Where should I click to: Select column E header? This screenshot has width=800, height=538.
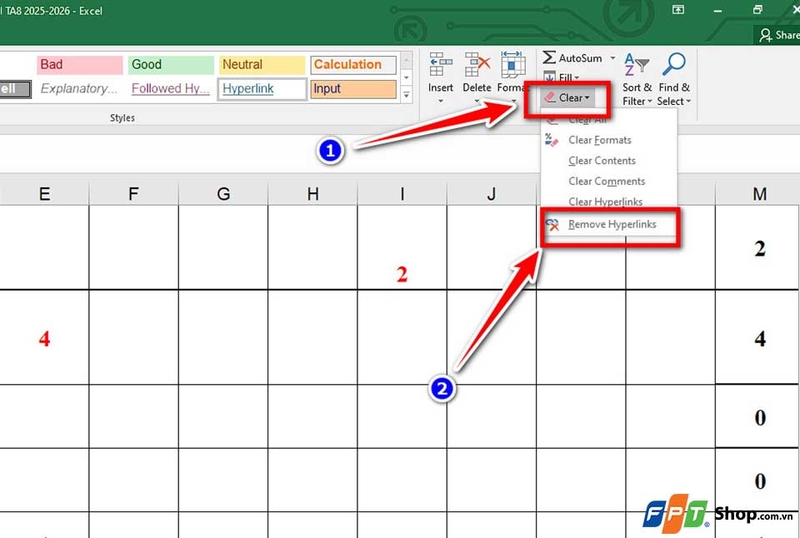44,194
